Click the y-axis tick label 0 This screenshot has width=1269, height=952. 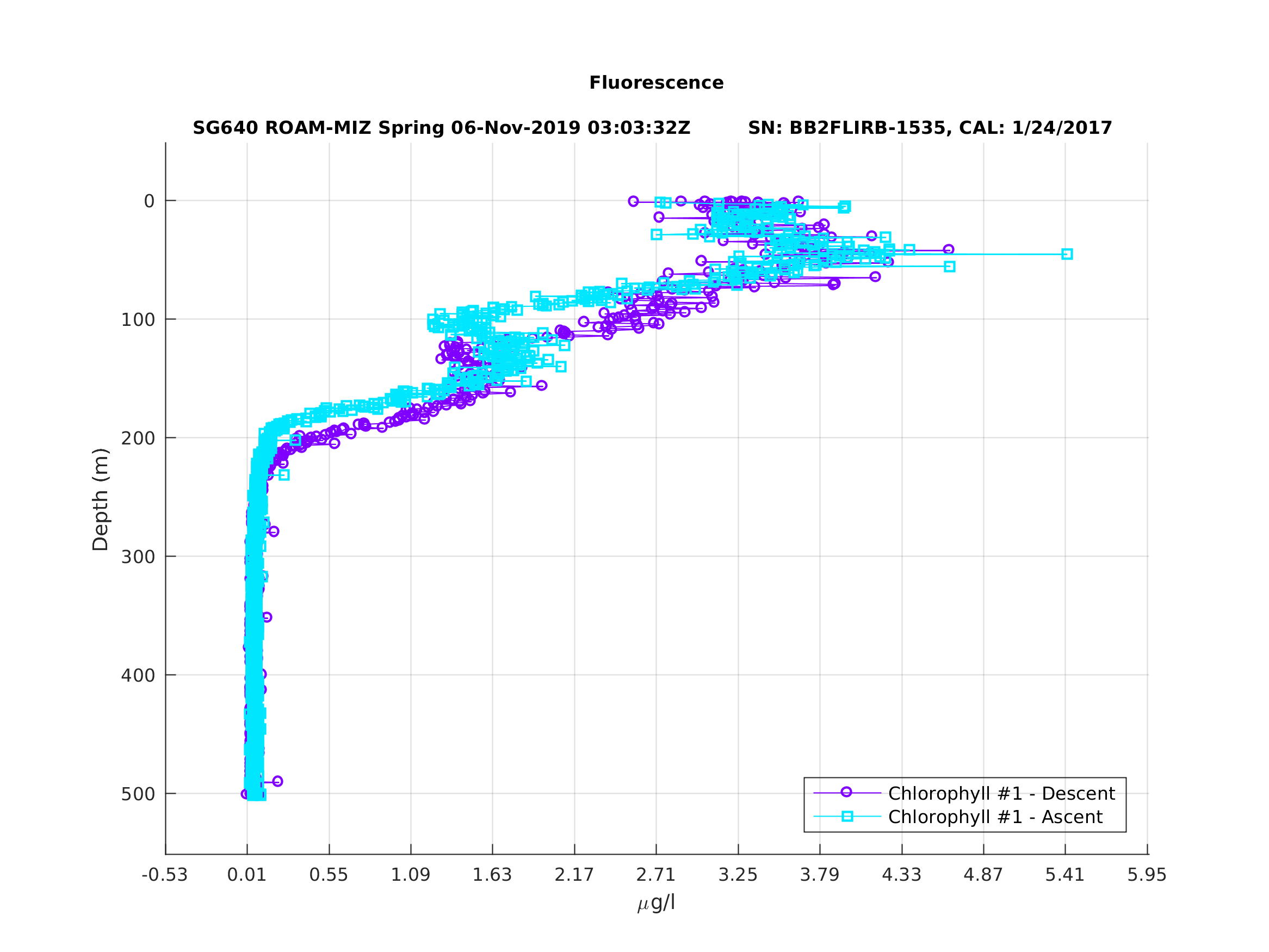pyautogui.click(x=149, y=201)
